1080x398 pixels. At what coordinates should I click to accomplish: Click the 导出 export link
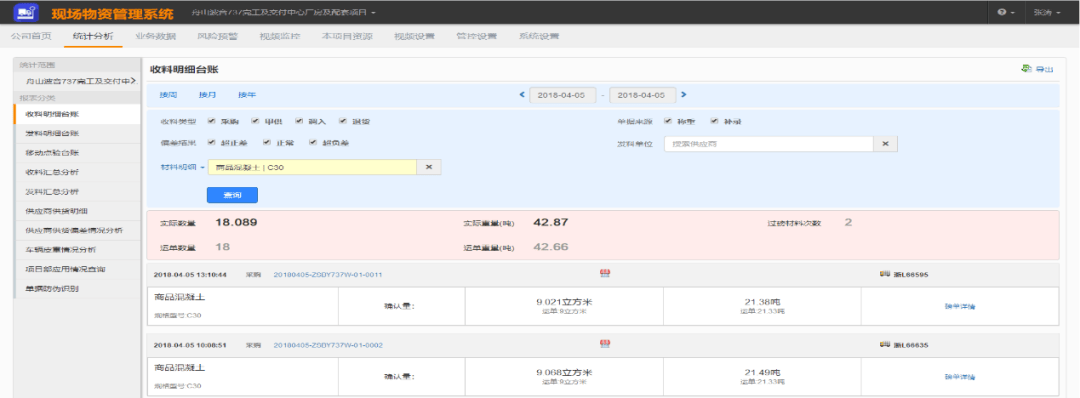point(1043,69)
